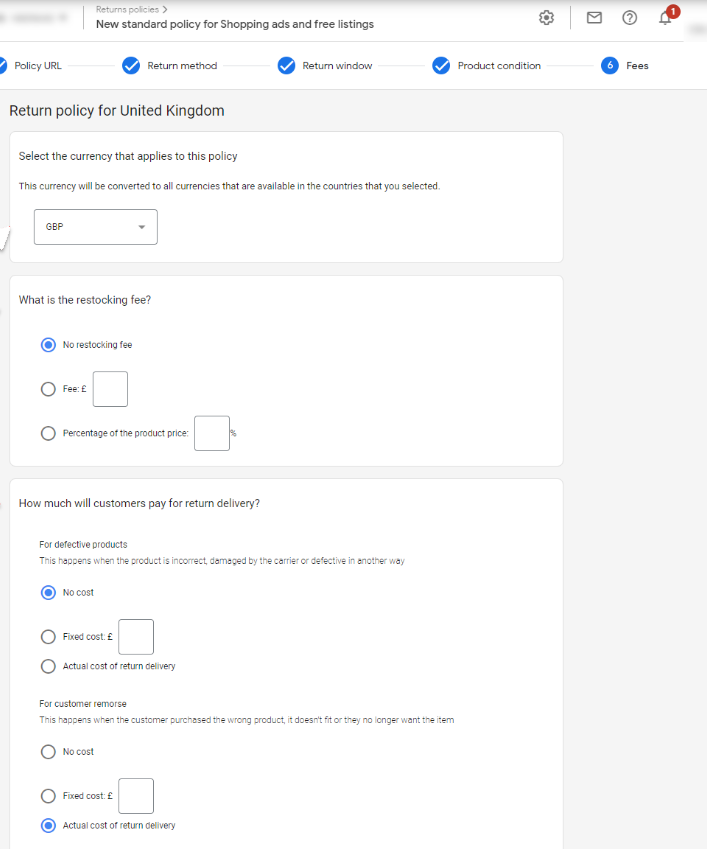Select Actual cost for defective products
This screenshot has width=707, height=849.
48,666
